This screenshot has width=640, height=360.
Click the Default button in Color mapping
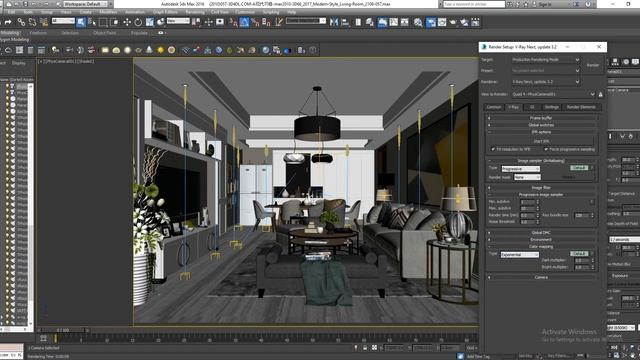tap(579, 253)
